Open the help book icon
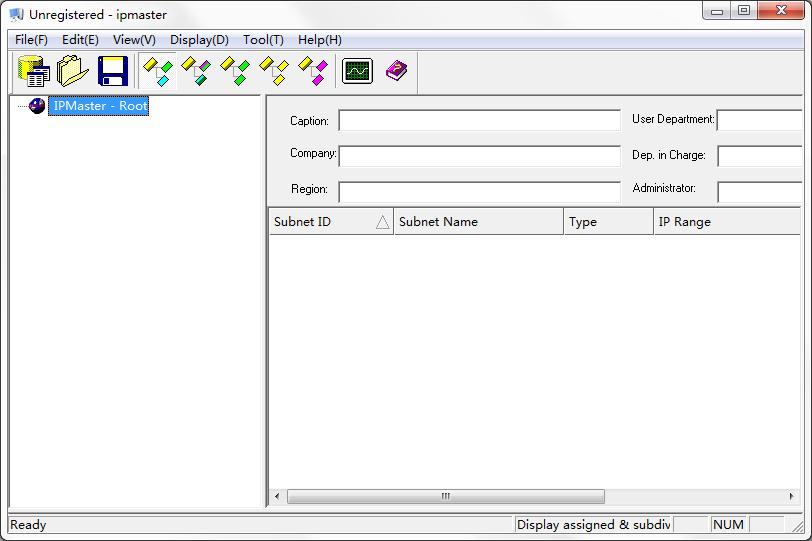The width and height of the screenshot is (812, 541). 397,71
